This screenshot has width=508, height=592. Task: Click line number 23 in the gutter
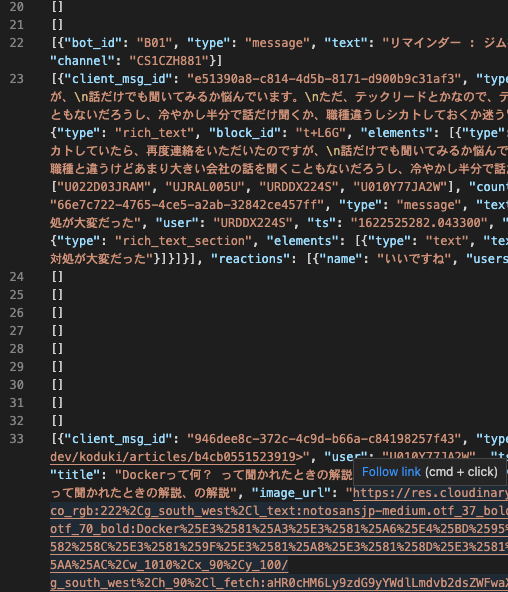[x=17, y=79]
